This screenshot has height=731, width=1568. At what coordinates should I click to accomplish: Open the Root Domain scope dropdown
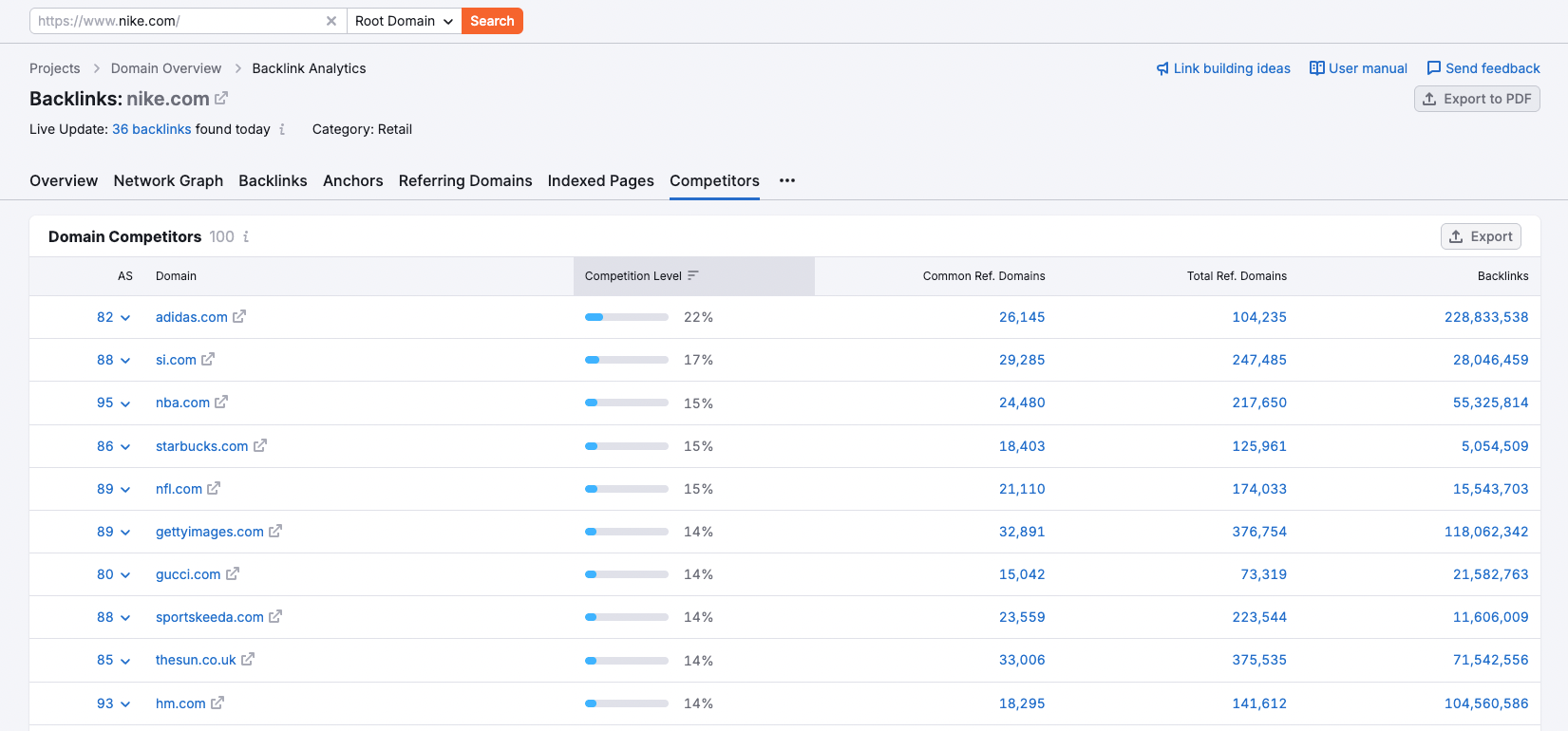coord(404,21)
